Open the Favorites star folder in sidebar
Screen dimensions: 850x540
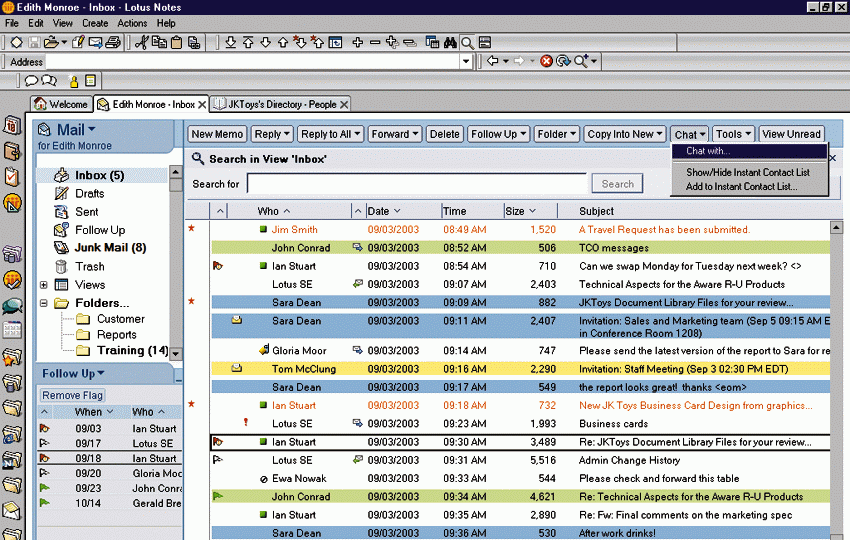(12, 357)
